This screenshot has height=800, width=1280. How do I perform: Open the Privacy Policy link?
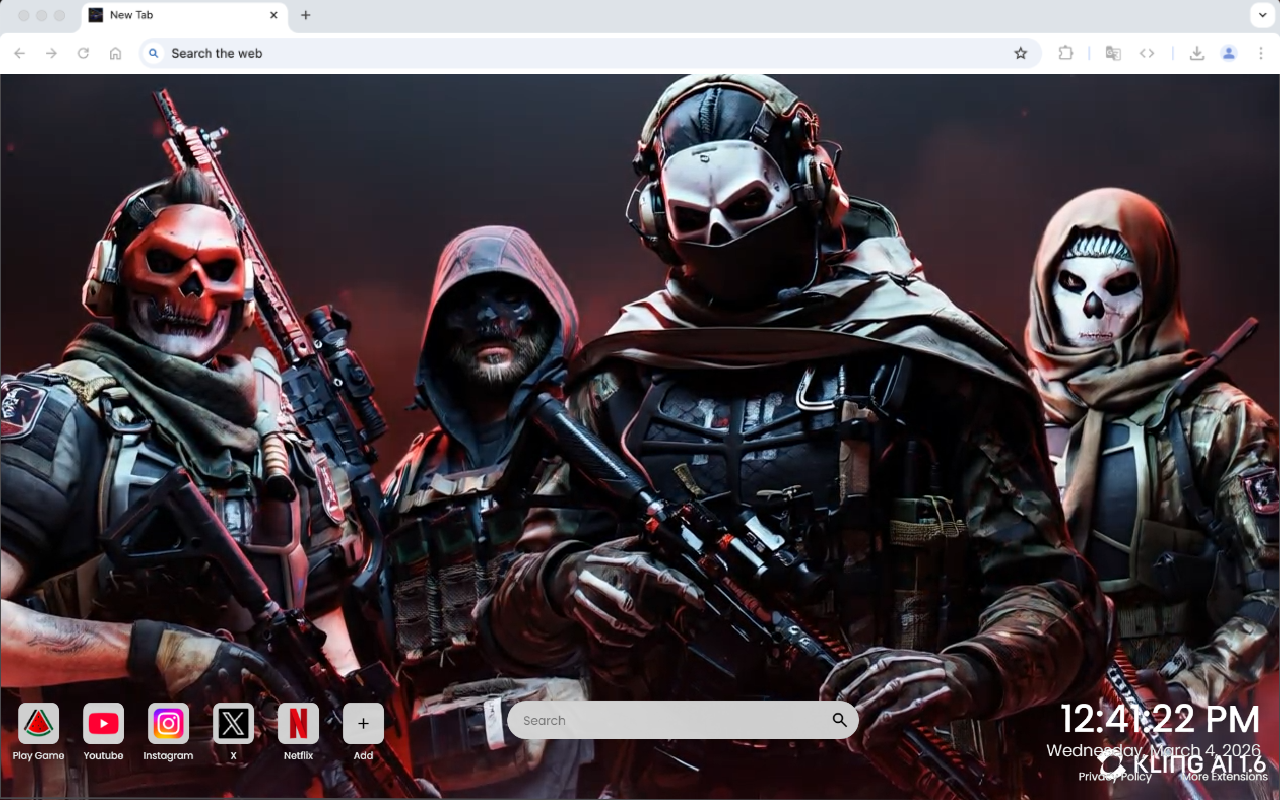tap(1115, 777)
